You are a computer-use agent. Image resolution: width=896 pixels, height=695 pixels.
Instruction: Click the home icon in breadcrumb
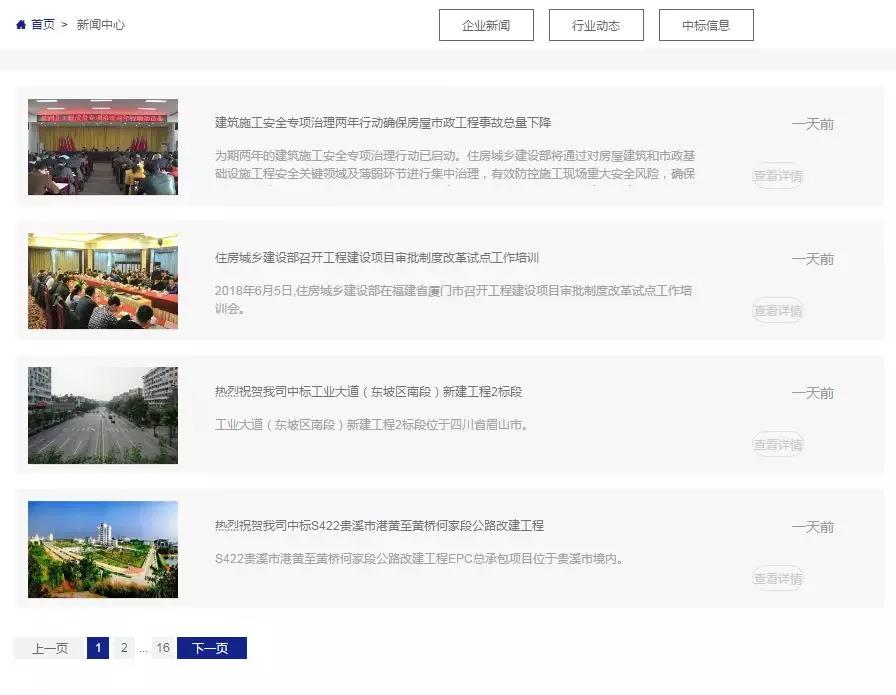point(21,25)
